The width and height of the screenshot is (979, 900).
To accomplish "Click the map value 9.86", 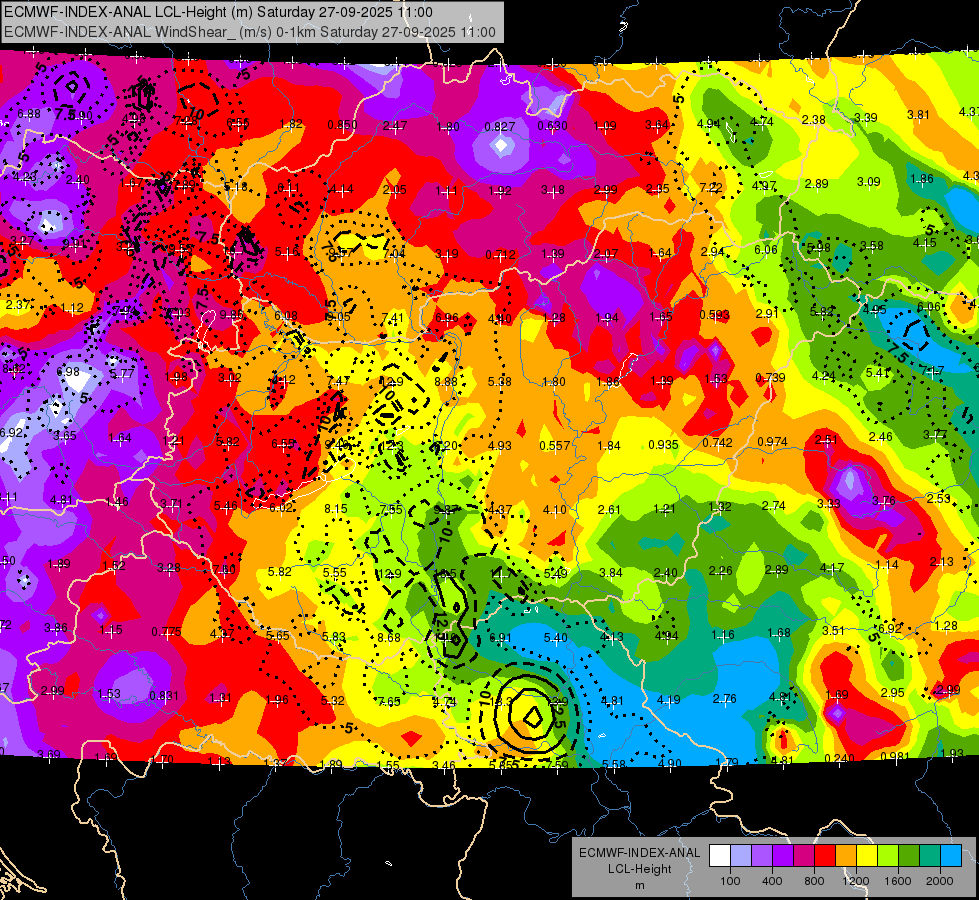I will coord(231,315).
